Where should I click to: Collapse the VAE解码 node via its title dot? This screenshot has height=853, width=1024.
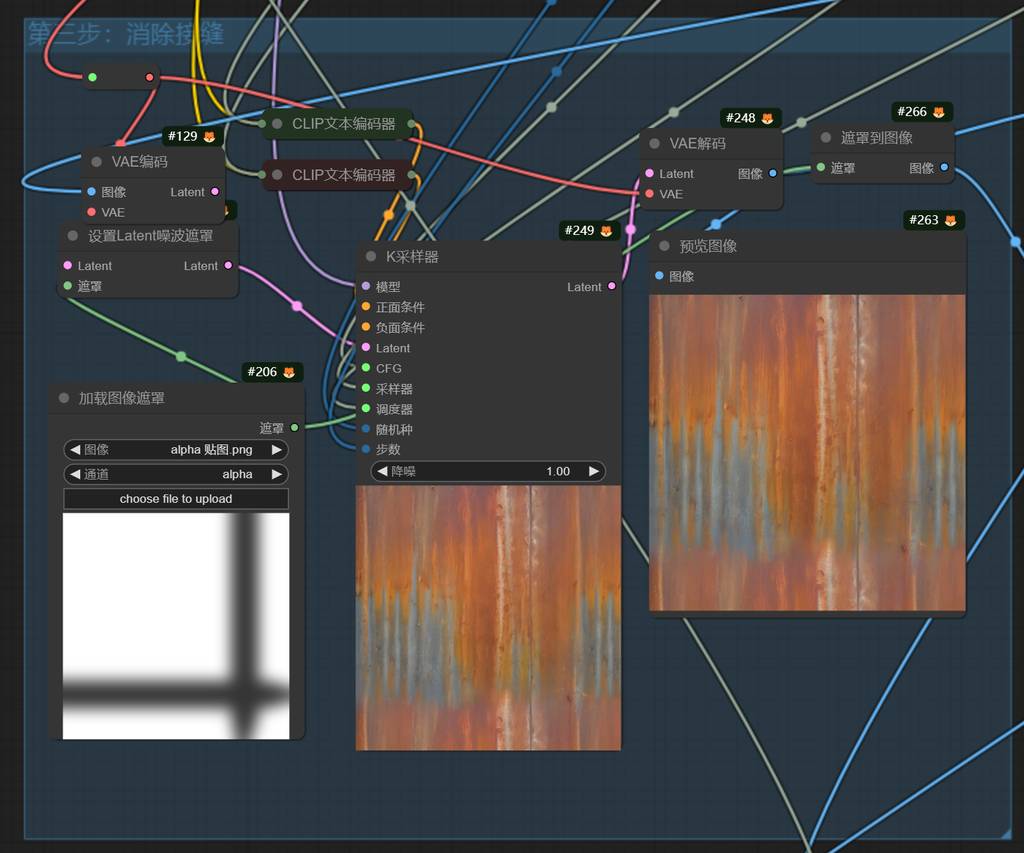pos(655,144)
